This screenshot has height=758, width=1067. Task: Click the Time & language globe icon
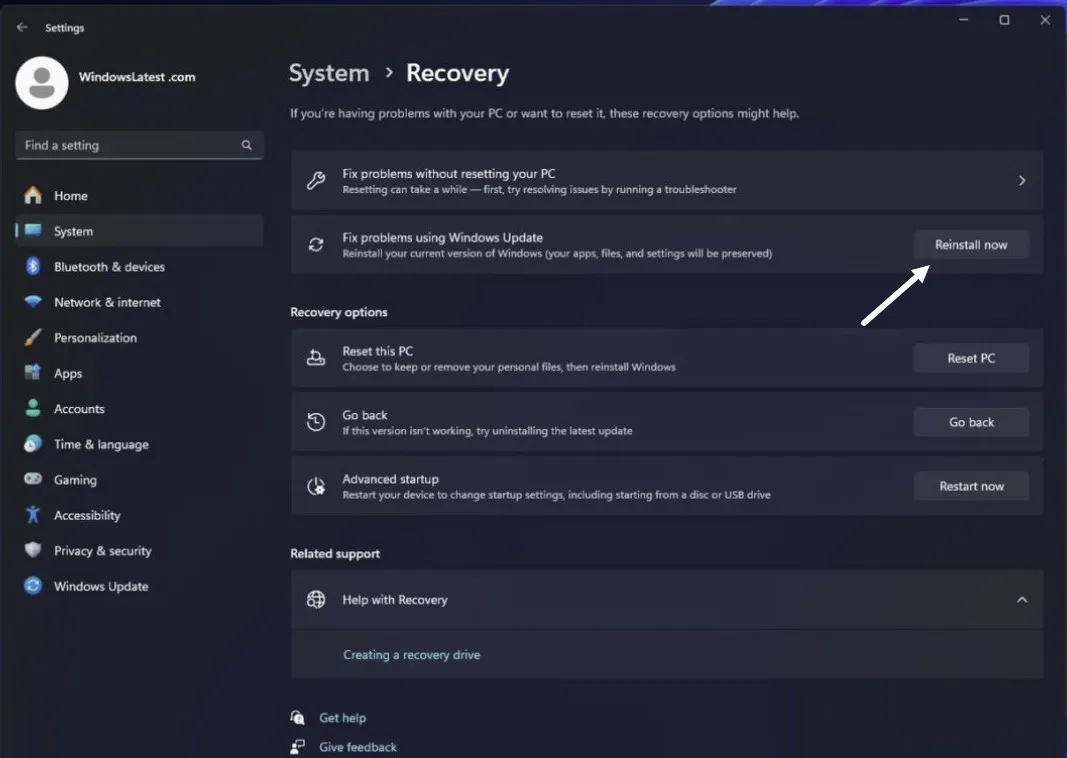33,444
